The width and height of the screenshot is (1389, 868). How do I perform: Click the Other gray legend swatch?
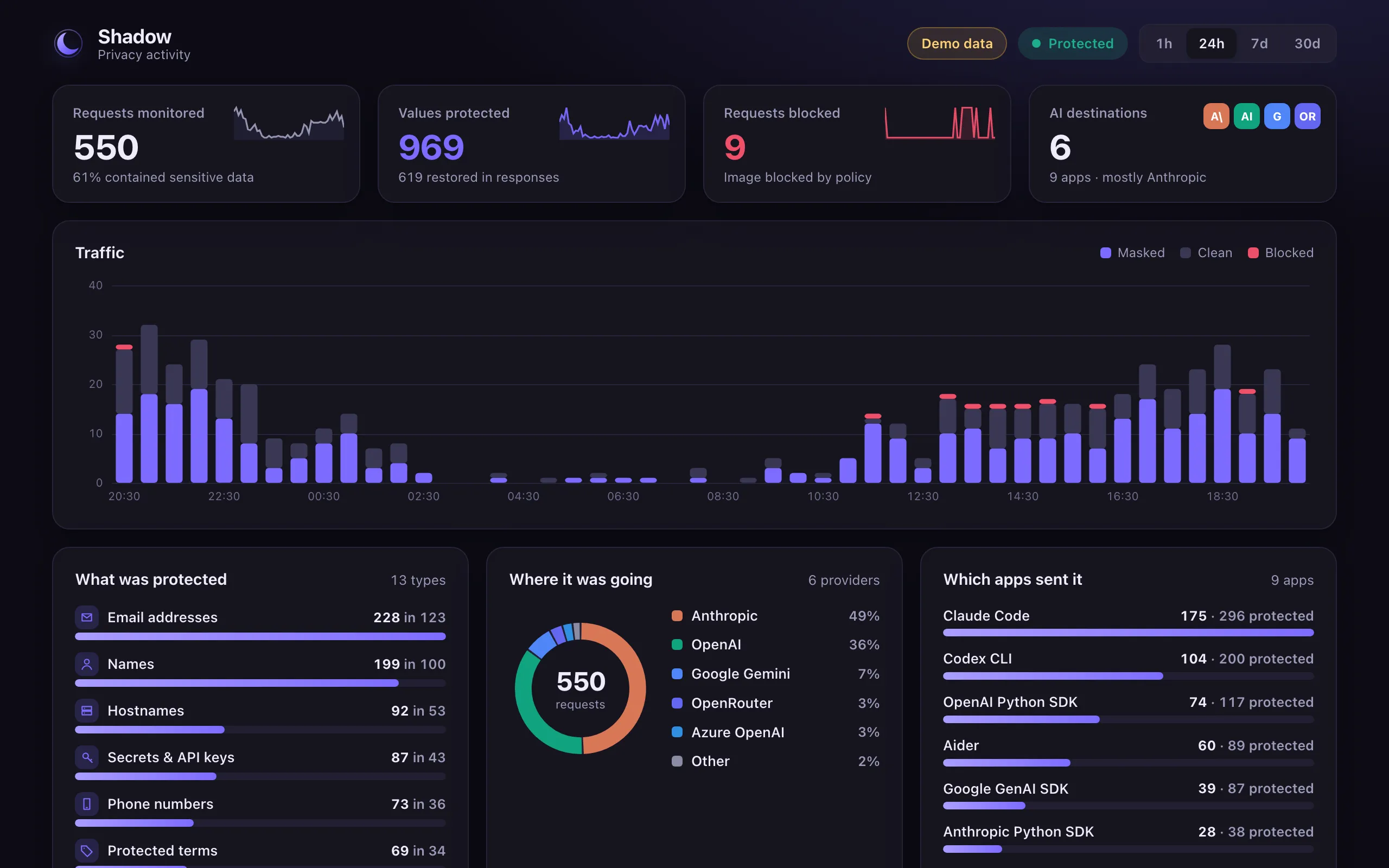click(x=677, y=761)
